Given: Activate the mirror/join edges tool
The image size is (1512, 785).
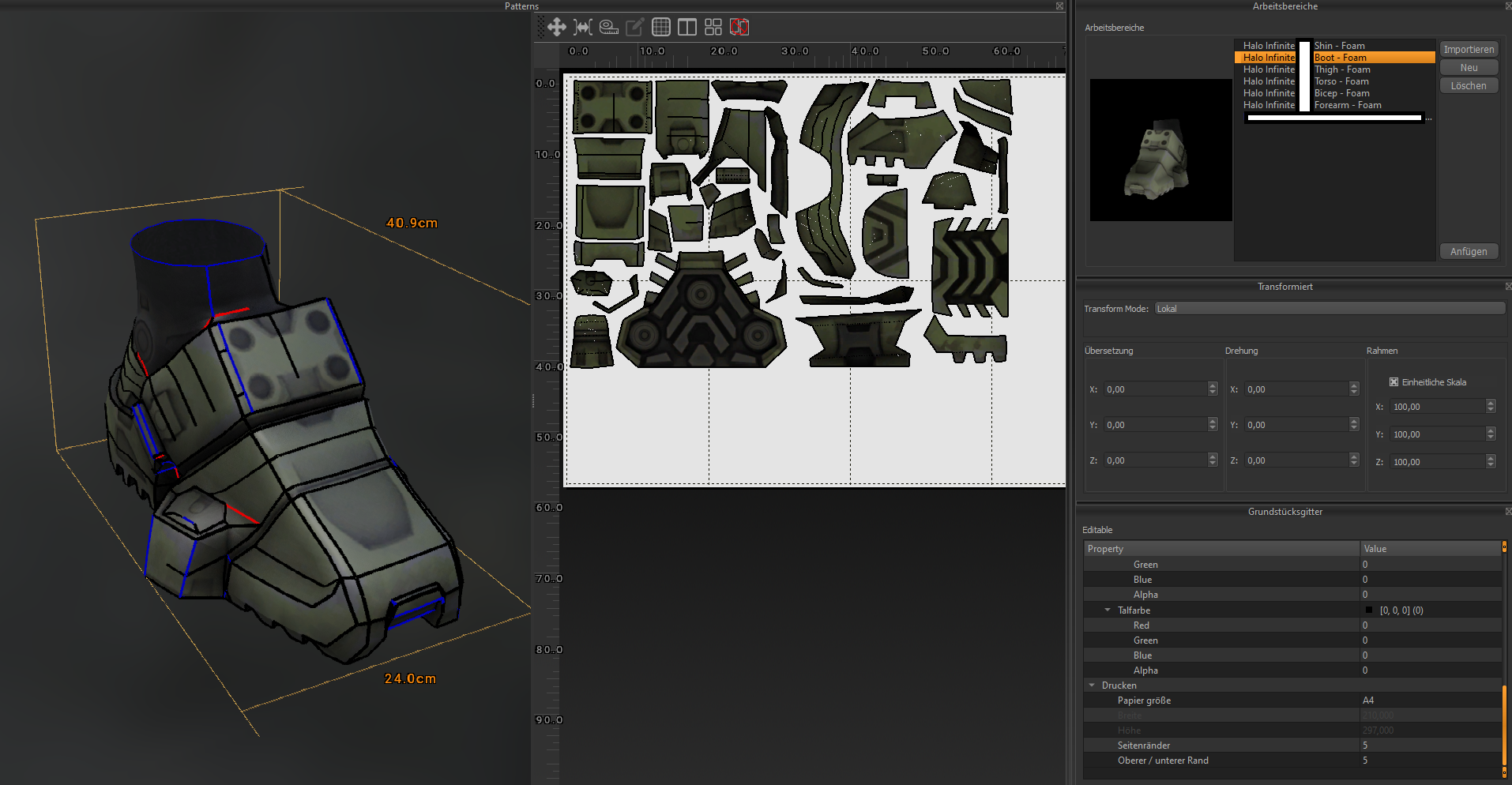Looking at the screenshot, I should pyautogui.click(x=583, y=28).
